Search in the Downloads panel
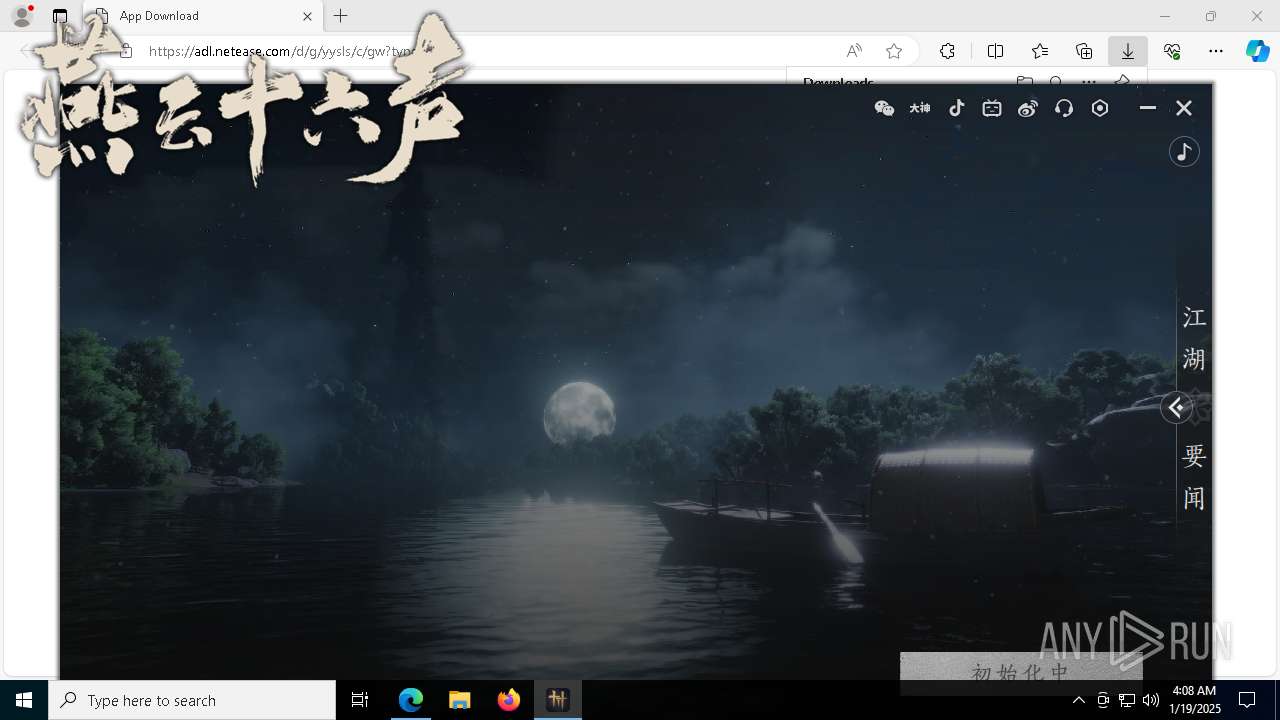The width and height of the screenshot is (1280, 720). click(x=1056, y=83)
